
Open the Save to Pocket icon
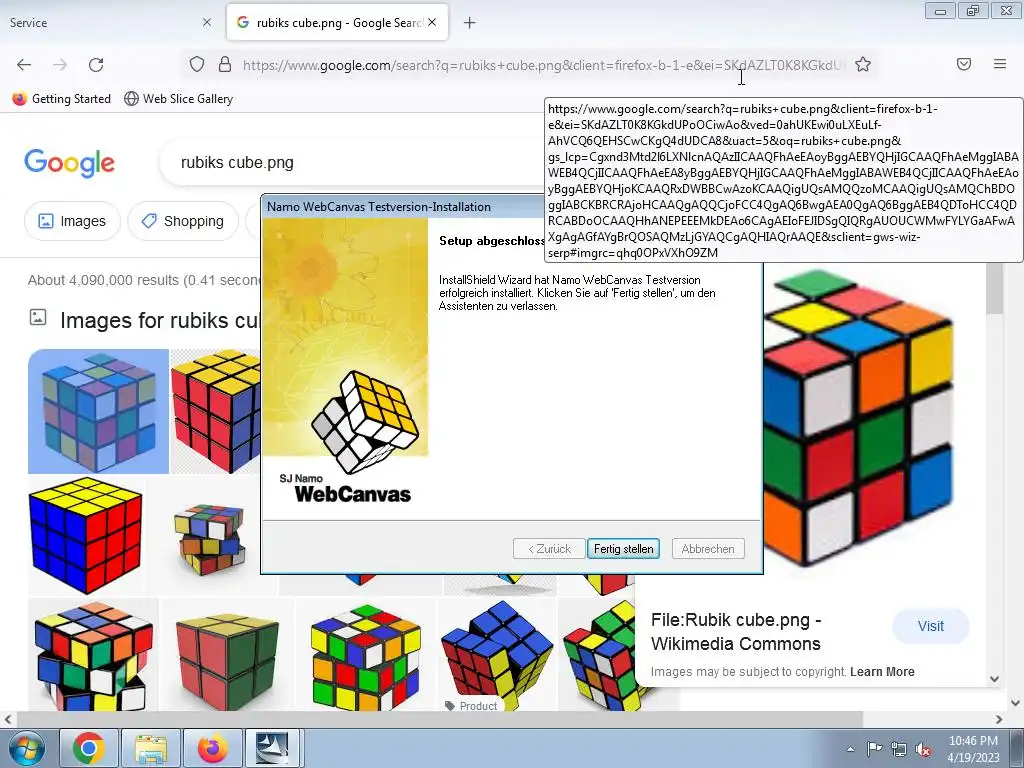click(x=964, y=64)
